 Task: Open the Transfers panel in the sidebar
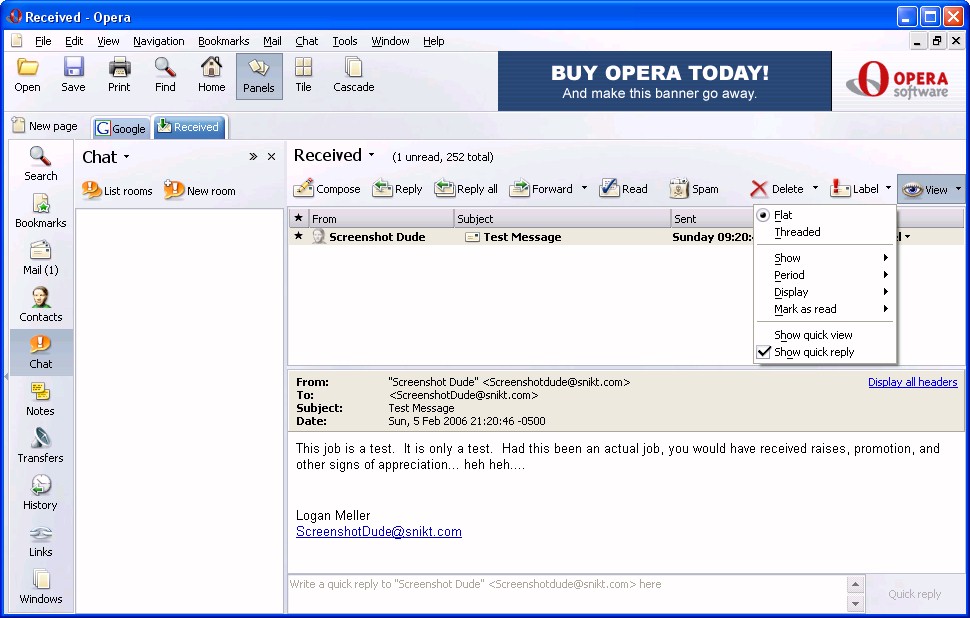click(40, 445)
